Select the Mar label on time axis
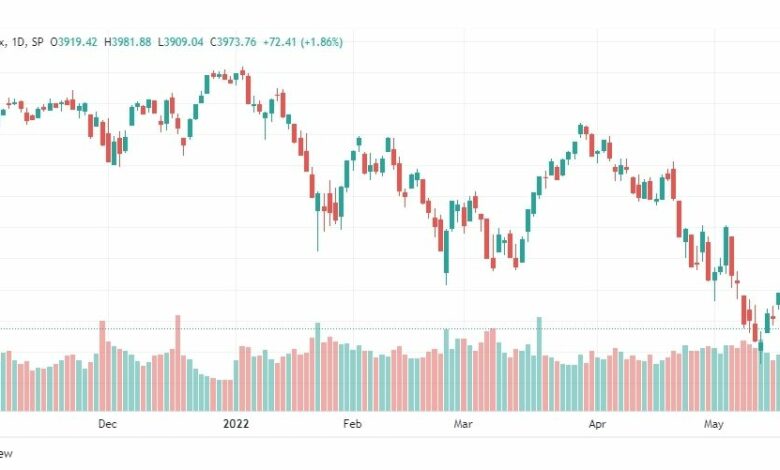The height and width of the screenshot is (470, 780). (x=463, y=424)
